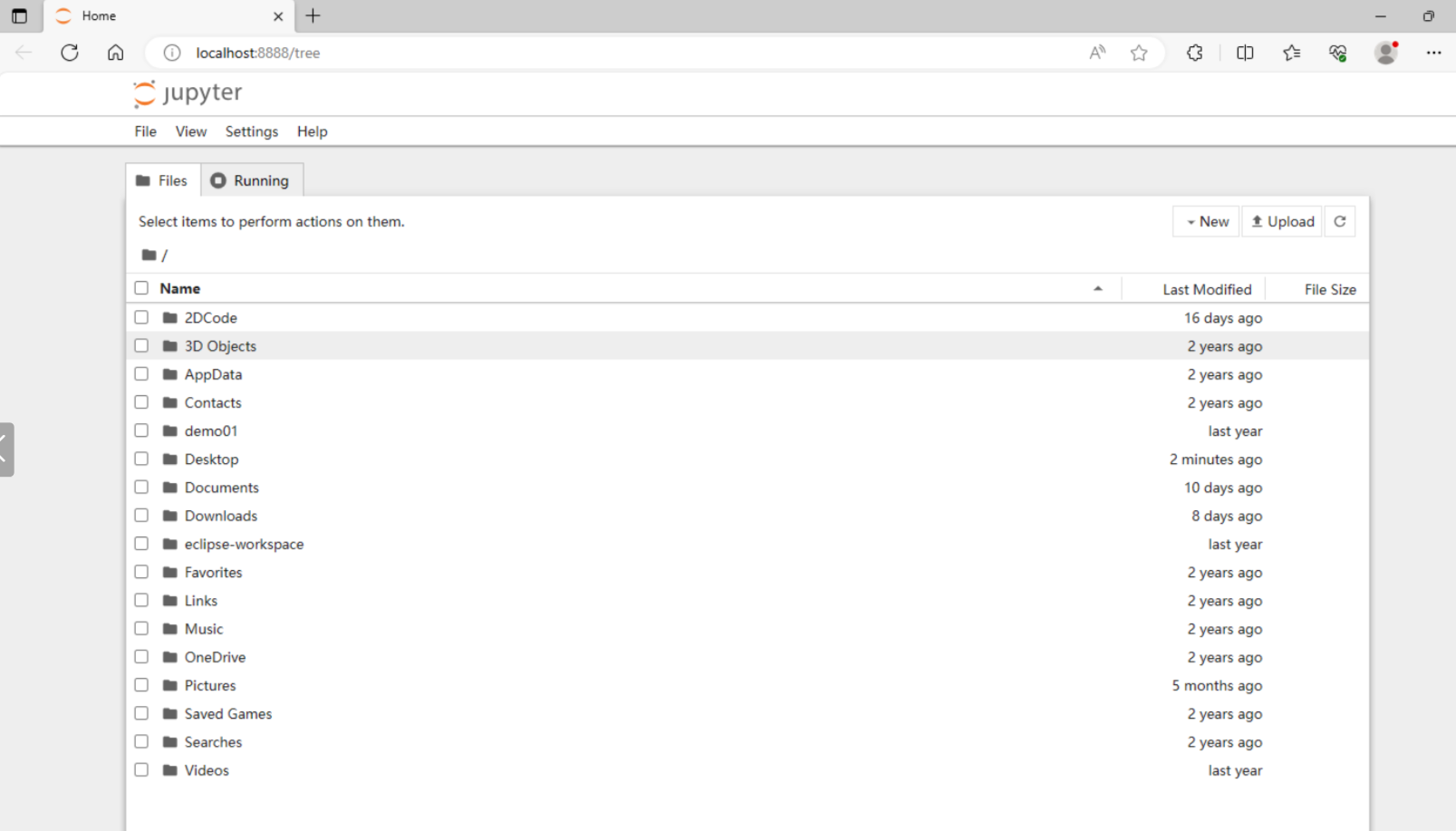Click the Jupyter logo

188,92
